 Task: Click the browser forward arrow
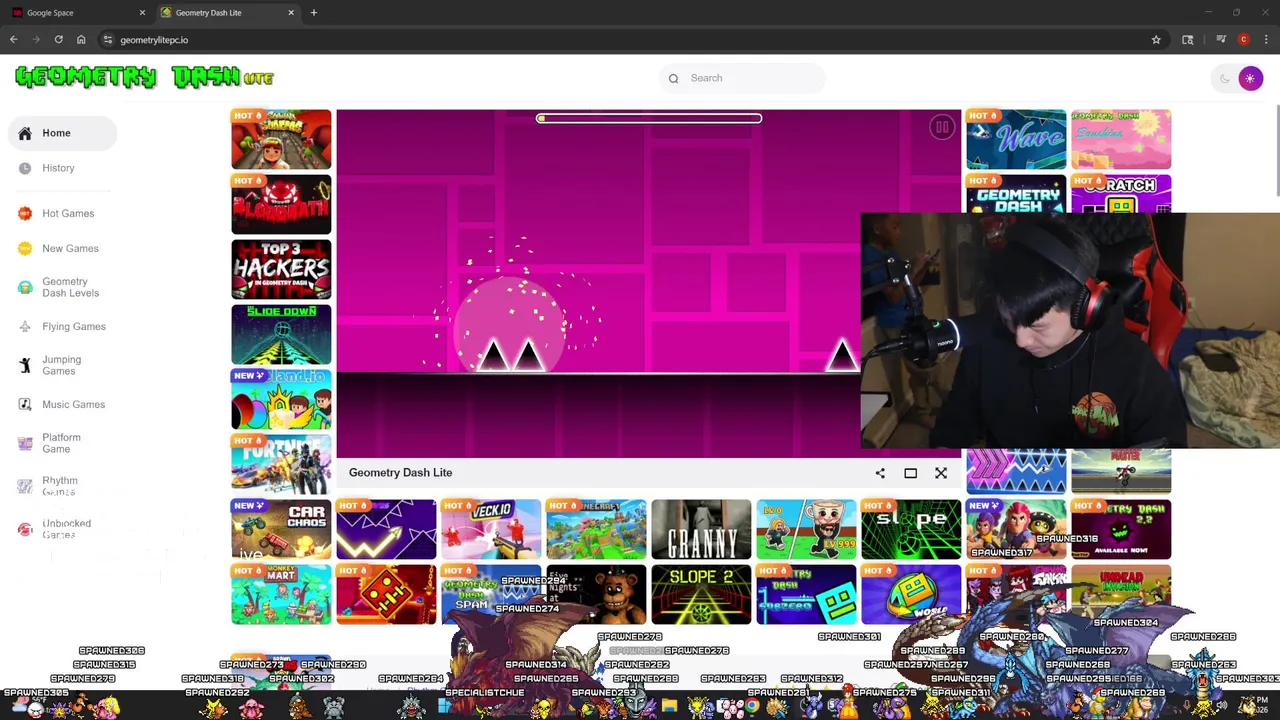click(36, 40)
